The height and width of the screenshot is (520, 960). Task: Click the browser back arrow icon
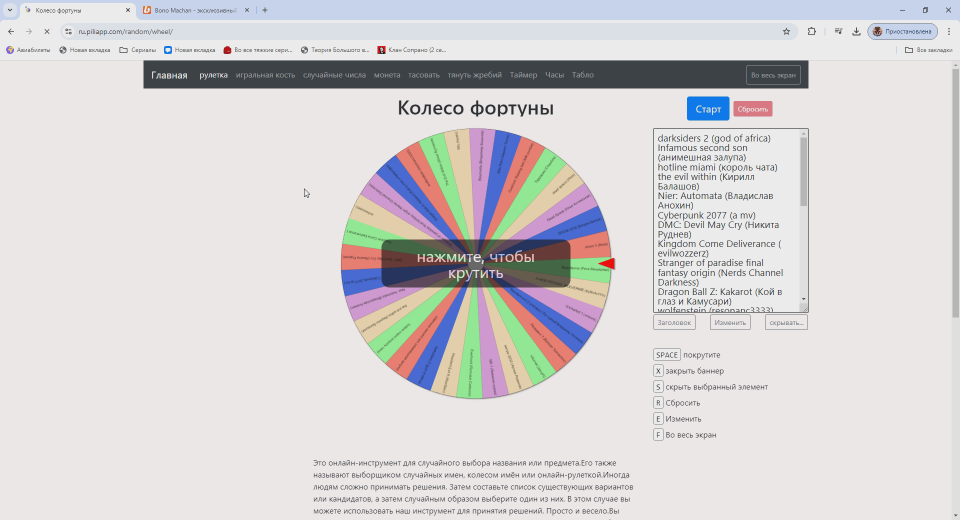click(11, 31)
